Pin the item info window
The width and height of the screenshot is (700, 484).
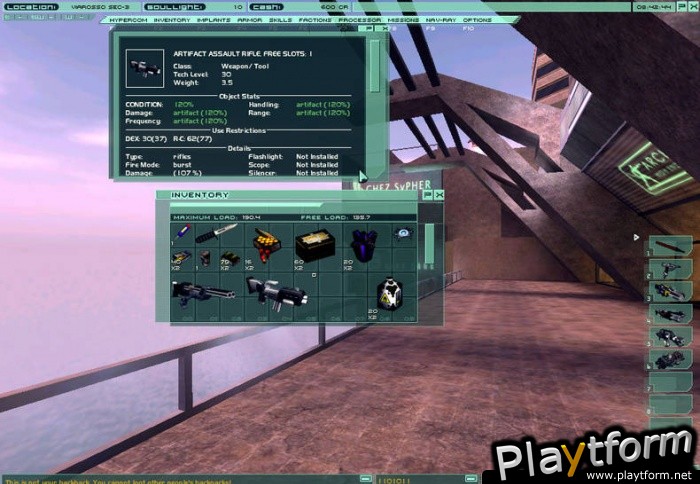point(368,28)
